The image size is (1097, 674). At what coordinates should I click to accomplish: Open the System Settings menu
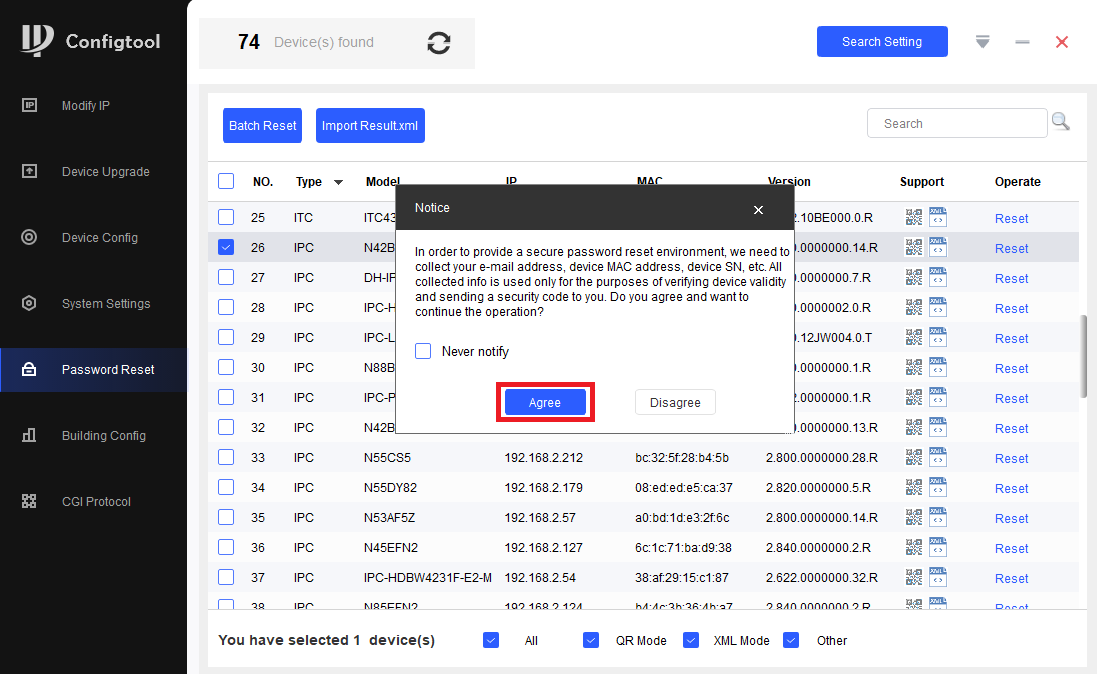[x=106, y=303]
